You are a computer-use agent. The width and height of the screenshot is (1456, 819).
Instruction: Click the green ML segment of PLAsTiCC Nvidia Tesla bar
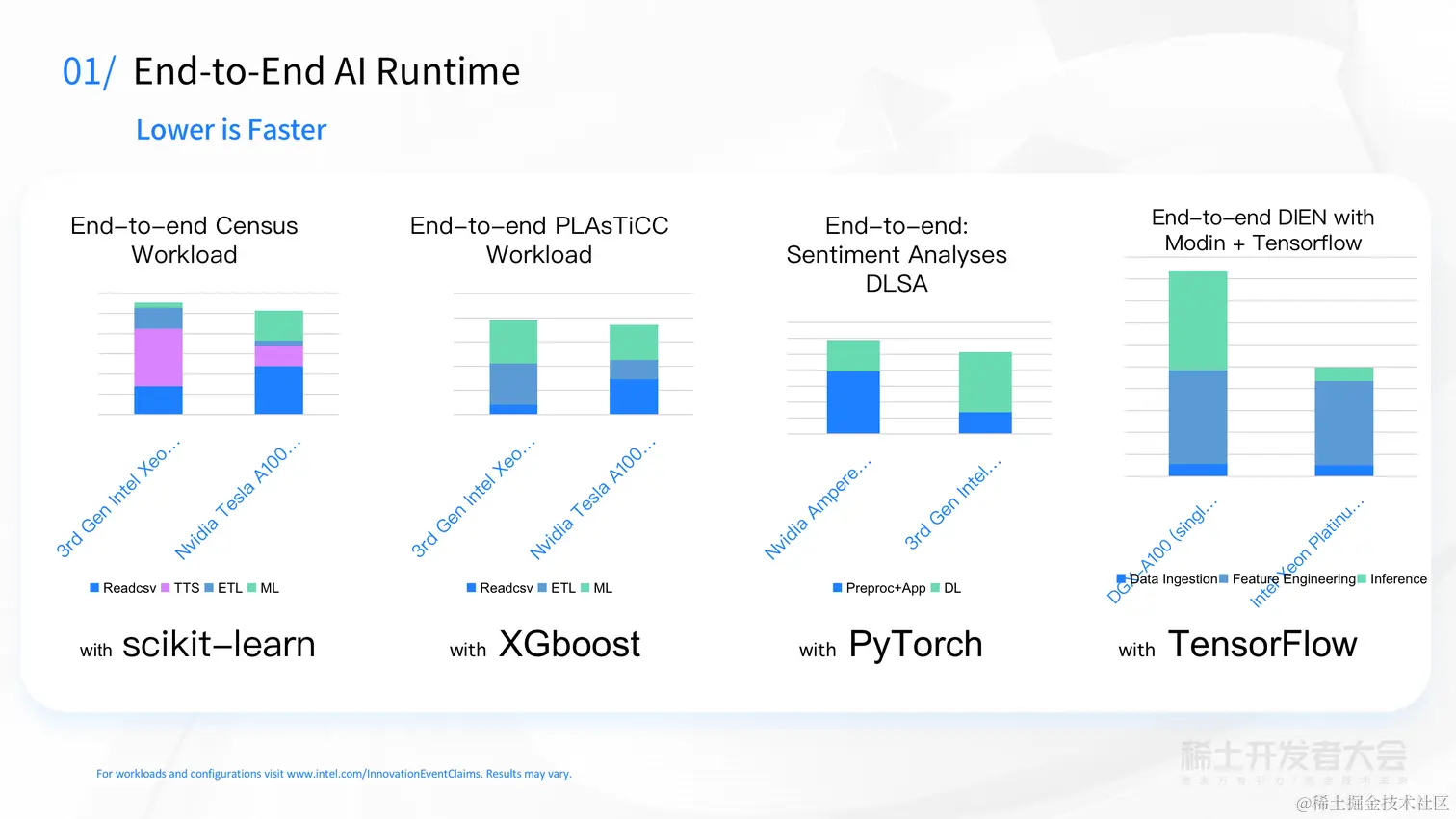[634, 343]
